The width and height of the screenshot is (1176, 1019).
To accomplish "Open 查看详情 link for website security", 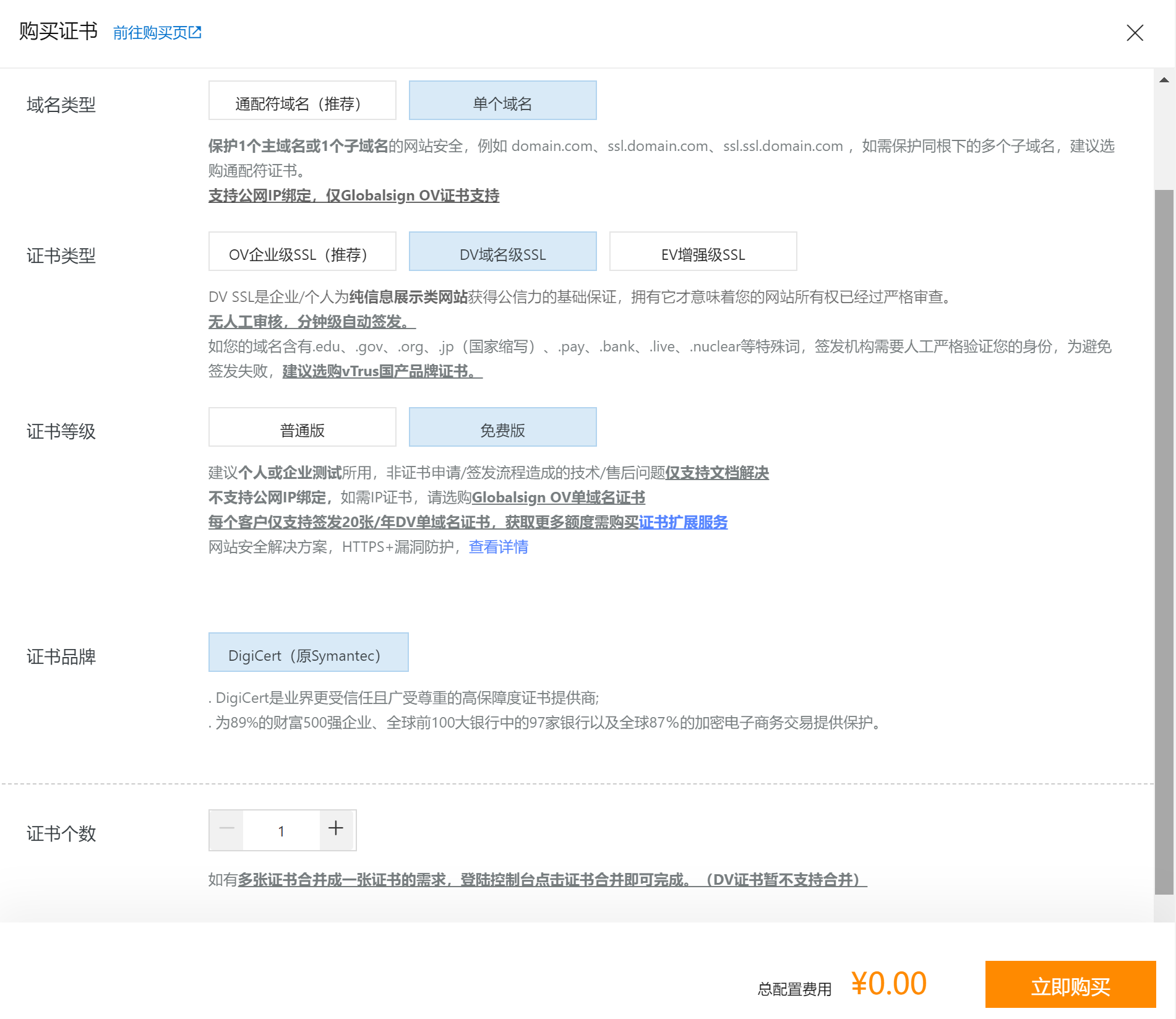I will [x=498, y=547].
